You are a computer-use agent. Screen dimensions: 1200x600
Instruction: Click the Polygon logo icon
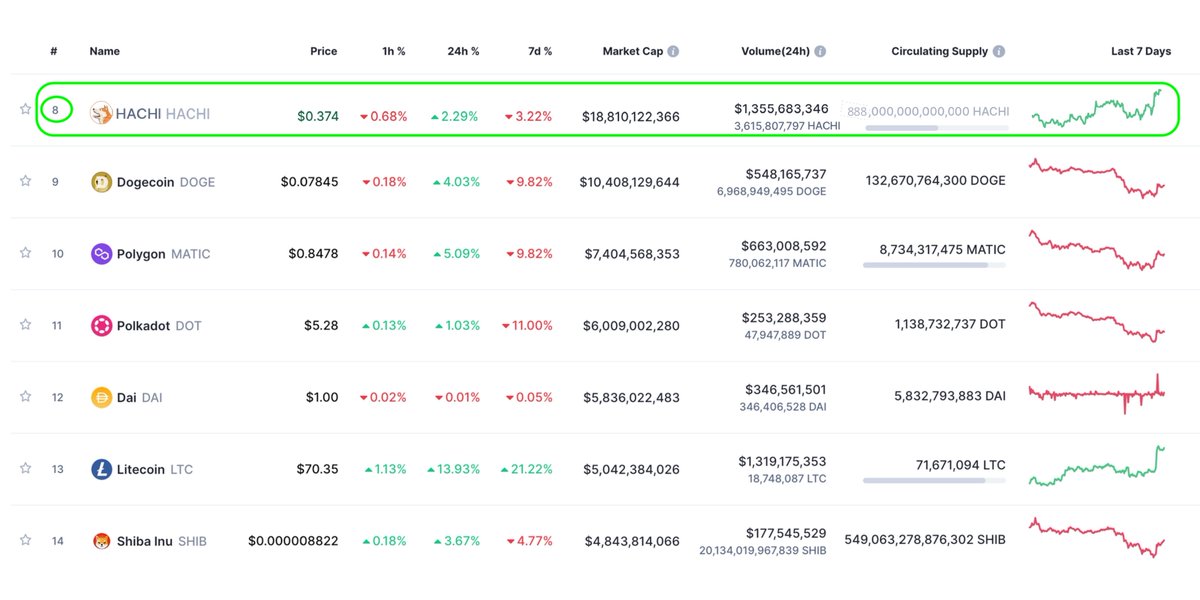coord(101,254)
